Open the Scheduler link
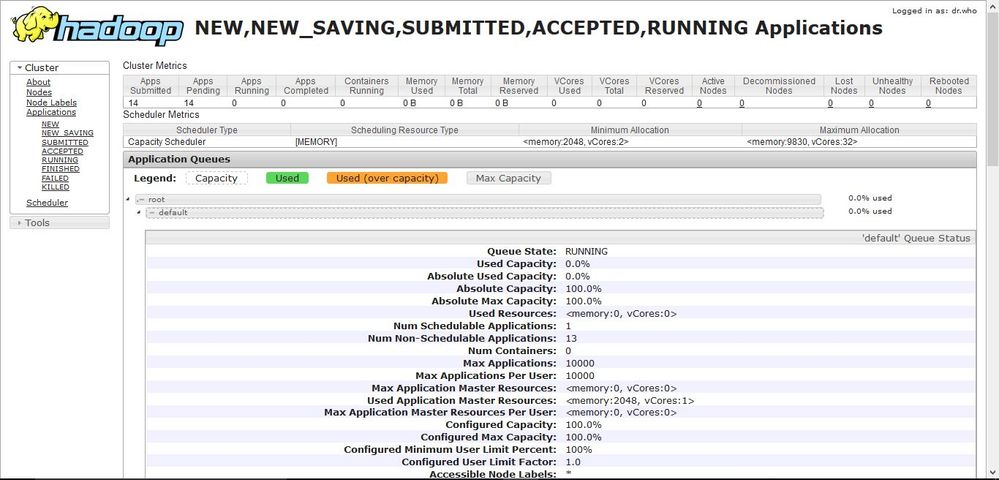999x480 pixels. tap(47, 203)
